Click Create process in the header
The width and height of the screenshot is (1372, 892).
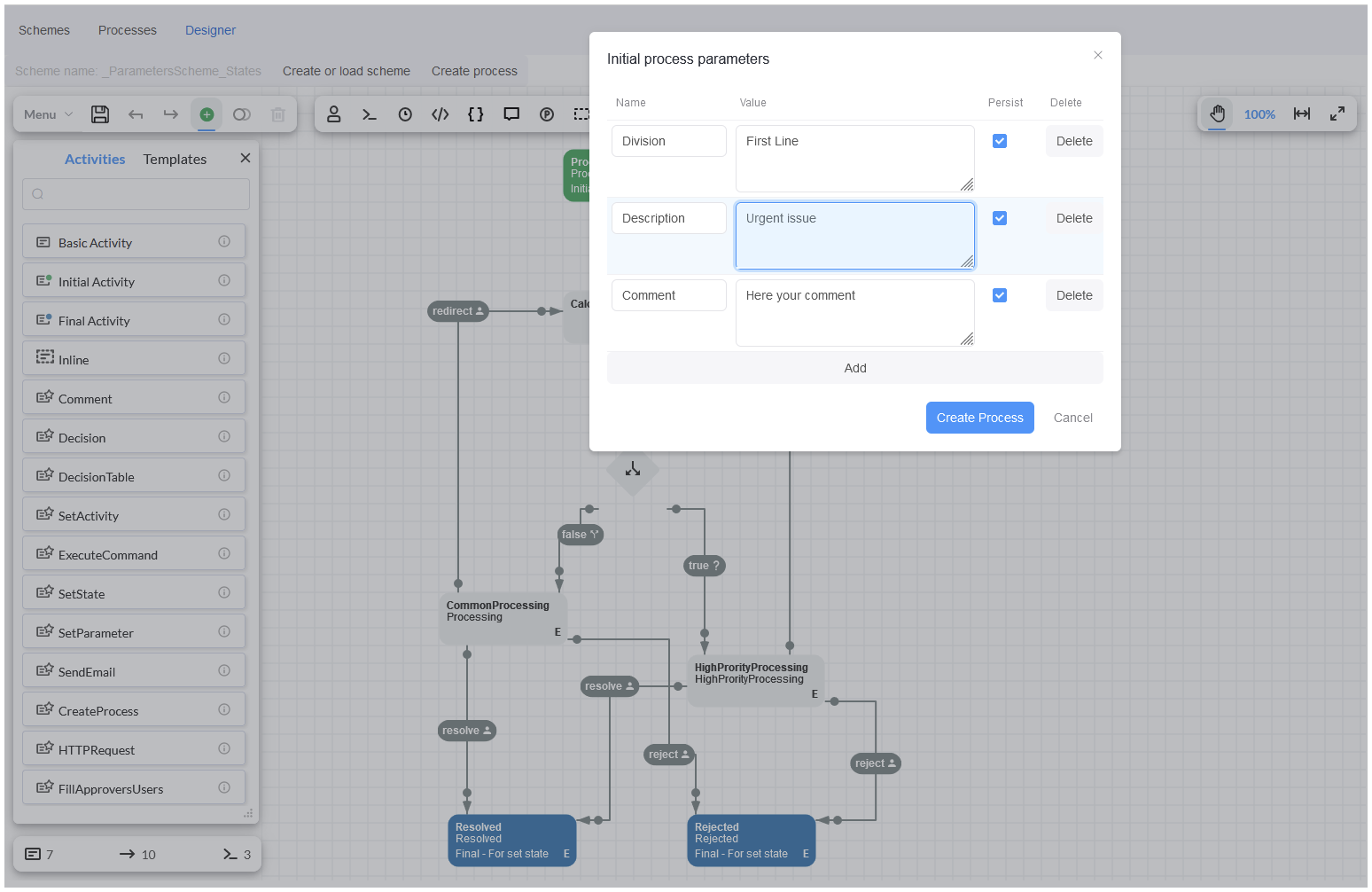pyautogui.click(x=474, y=71)
